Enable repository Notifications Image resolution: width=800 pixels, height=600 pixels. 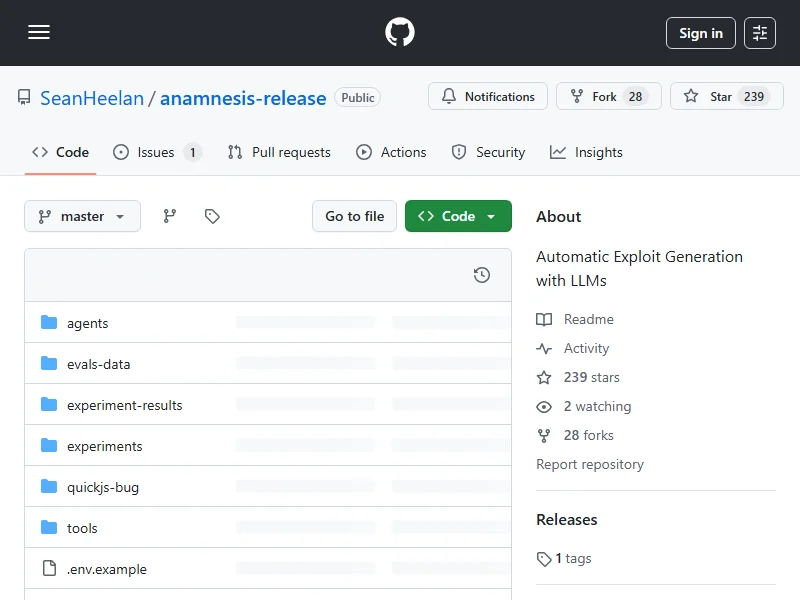(x=488, y=97)
